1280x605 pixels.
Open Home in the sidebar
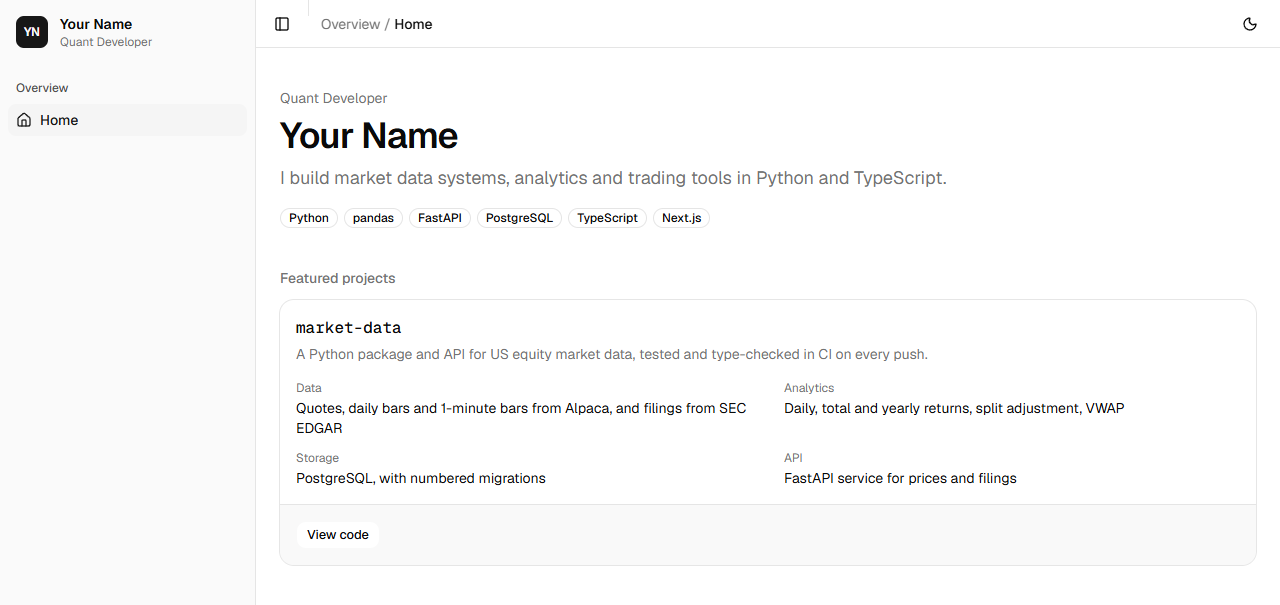[127, 120]
